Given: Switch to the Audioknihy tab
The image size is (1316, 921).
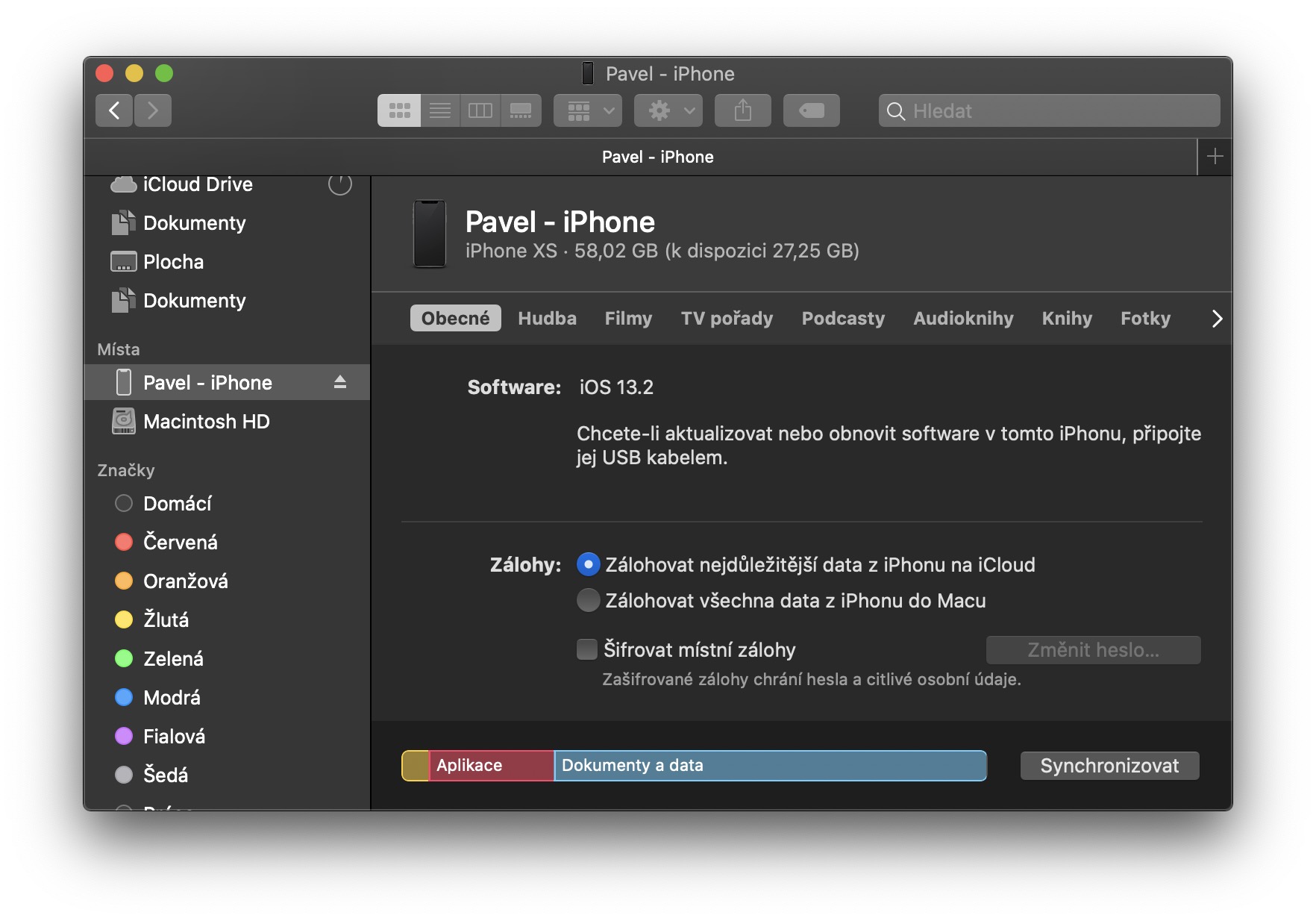Looking at the screenshot, I should (x=963, y=319).
